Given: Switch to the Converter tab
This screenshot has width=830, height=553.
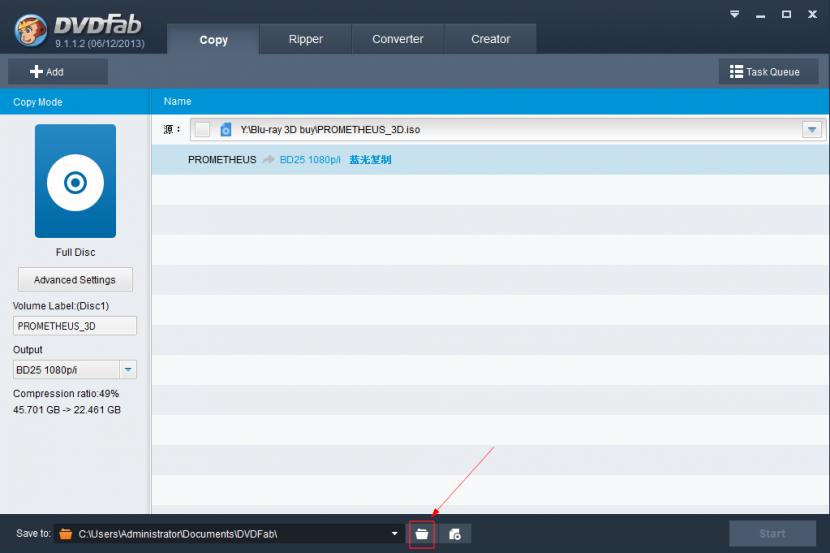Looking at the screenshot, I should pos(397,40).
